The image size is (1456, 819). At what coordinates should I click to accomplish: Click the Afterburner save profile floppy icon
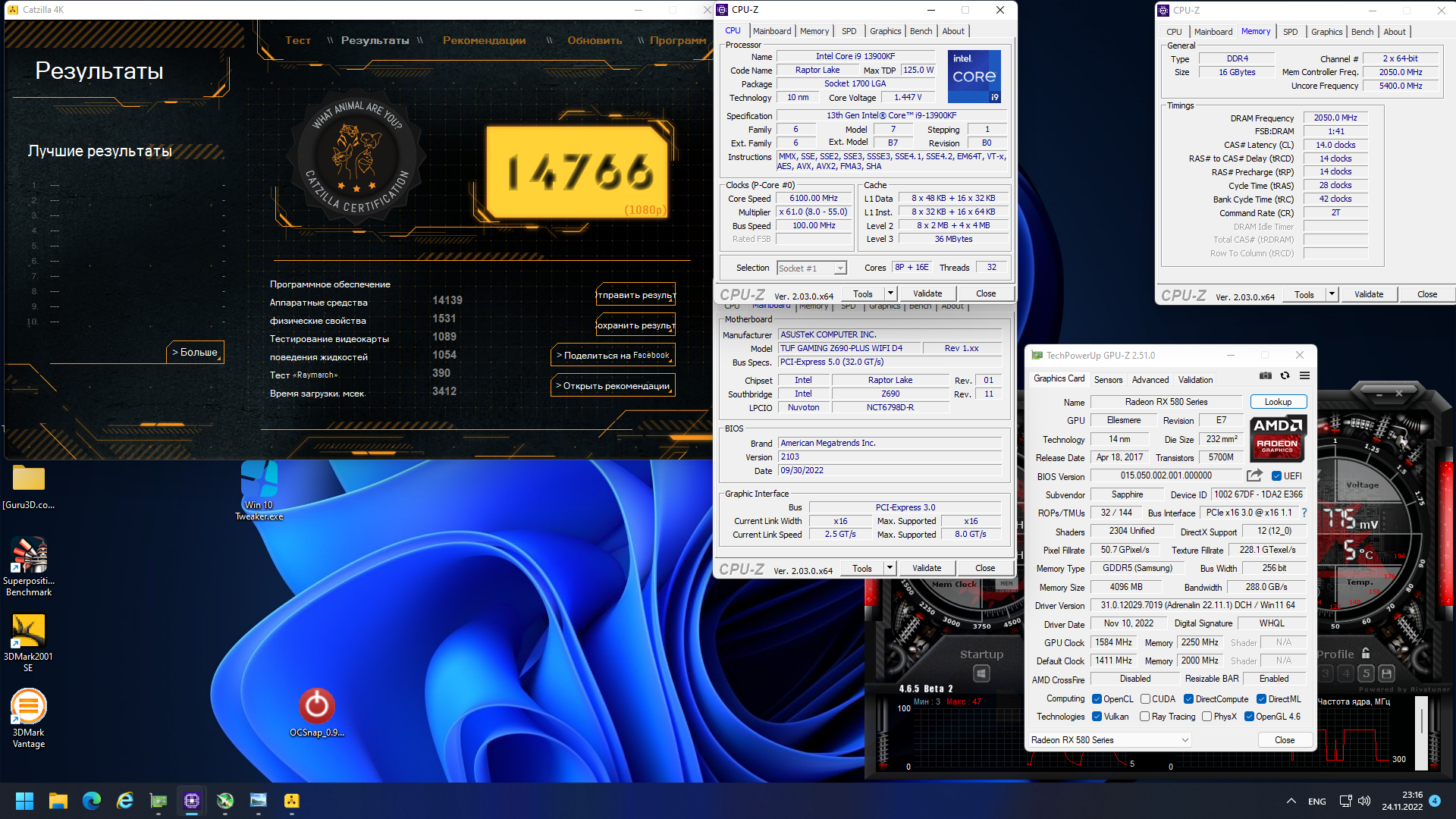click(1386, 673)
